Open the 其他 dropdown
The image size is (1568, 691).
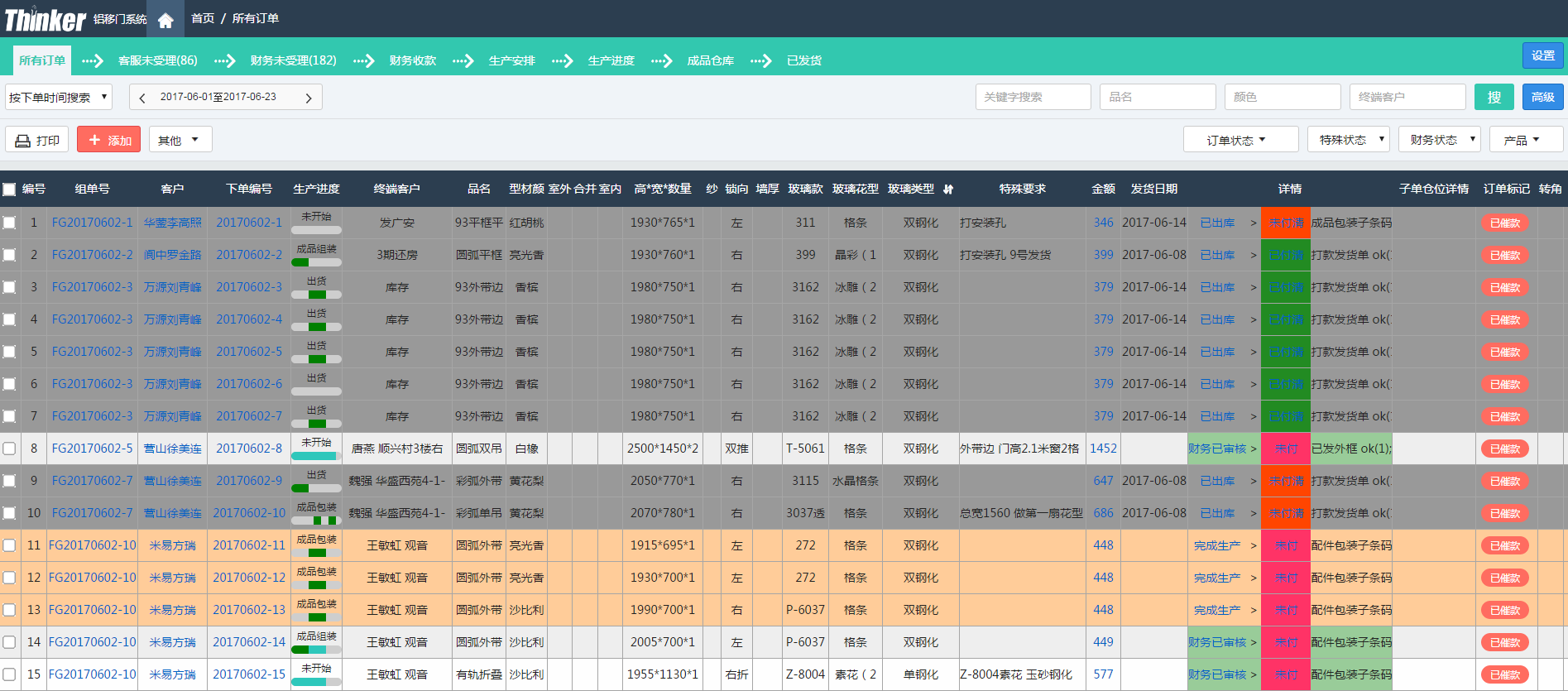[180, 140]
